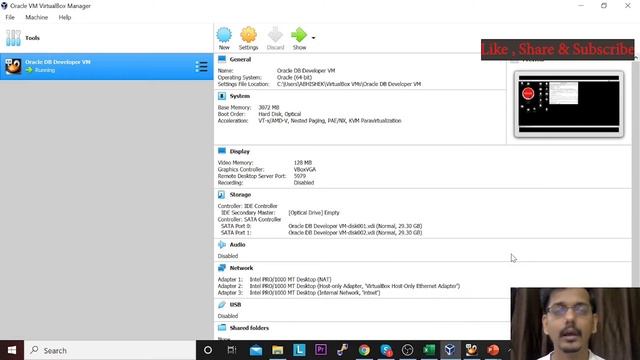Click the Remote Desktop Server Port value

(300, 176)
